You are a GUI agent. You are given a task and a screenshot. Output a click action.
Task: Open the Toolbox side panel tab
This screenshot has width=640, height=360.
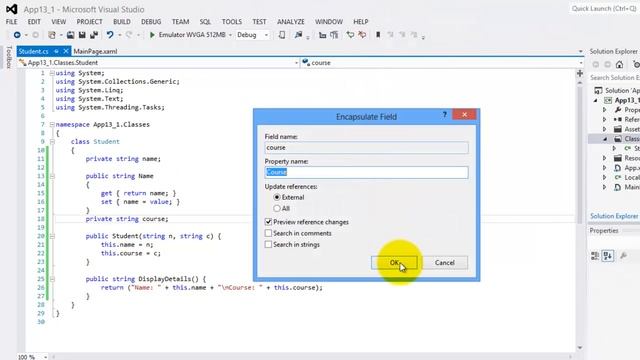(9, 57)
